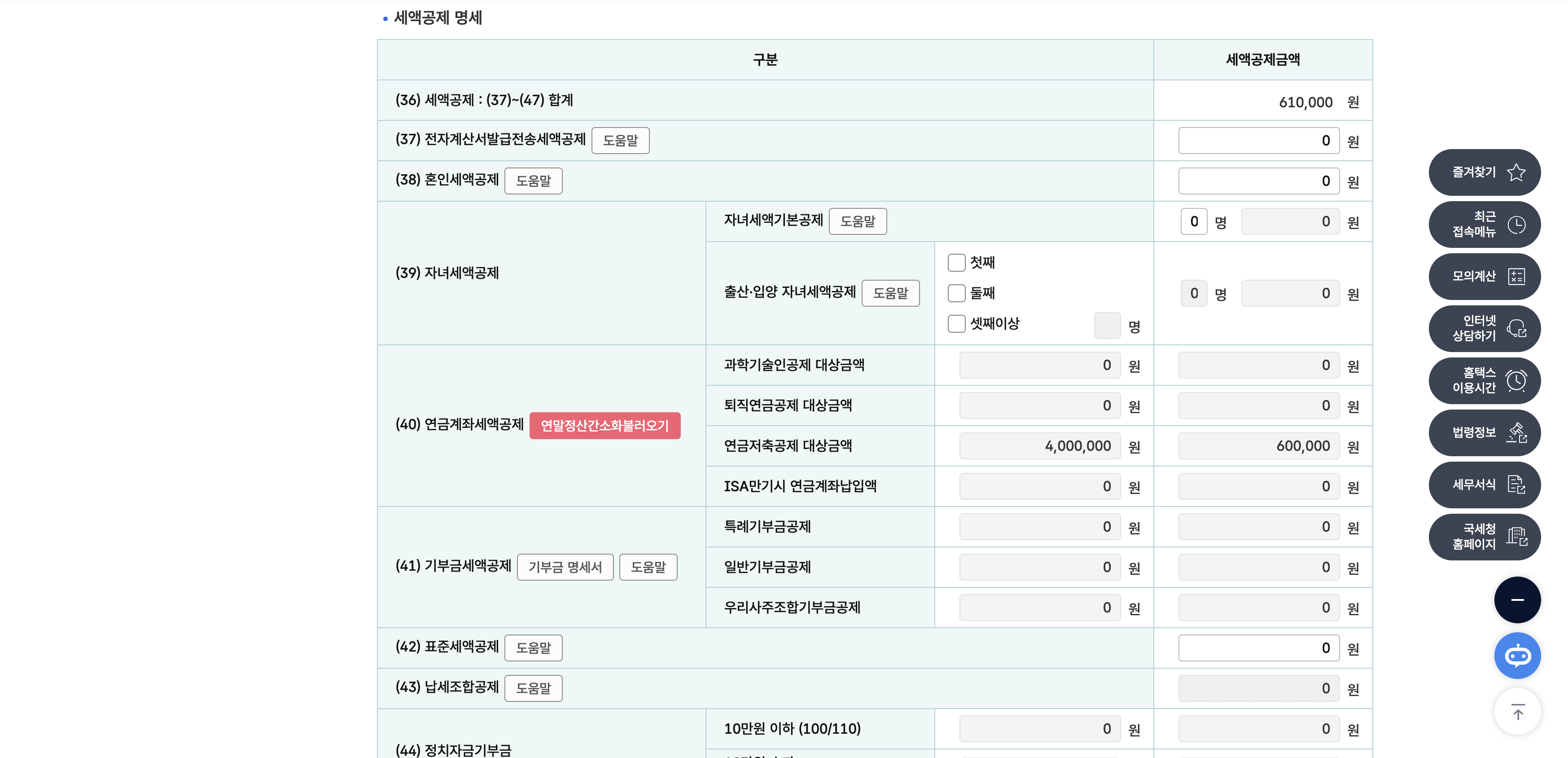This screenshot has height=758, width=1568.
Task: Start 인터넷 상담하기 chat consultation
Action: [1484, 328]
